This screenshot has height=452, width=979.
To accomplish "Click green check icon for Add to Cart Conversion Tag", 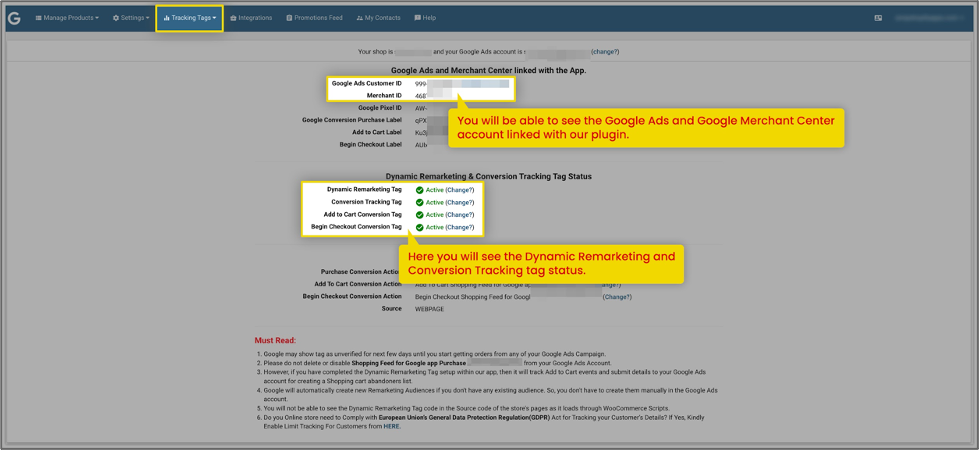I will 420,215.
